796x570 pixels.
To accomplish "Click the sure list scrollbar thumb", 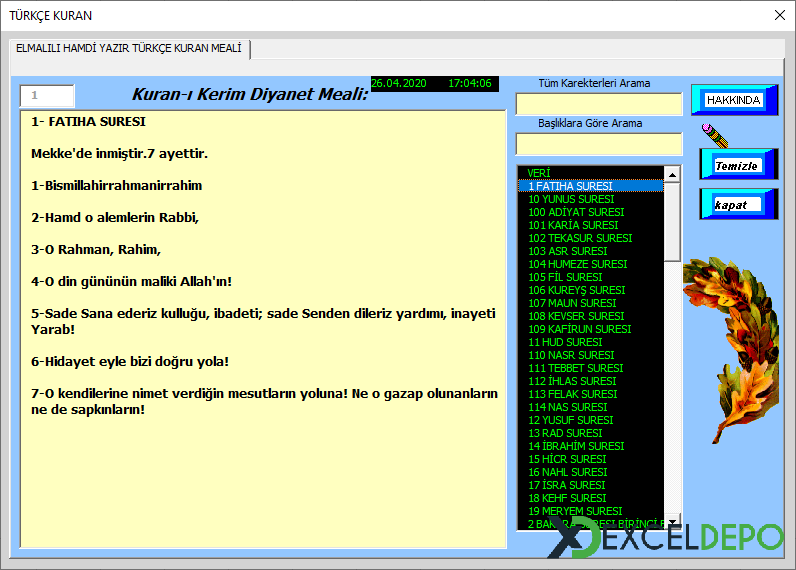I will point(672,222).
